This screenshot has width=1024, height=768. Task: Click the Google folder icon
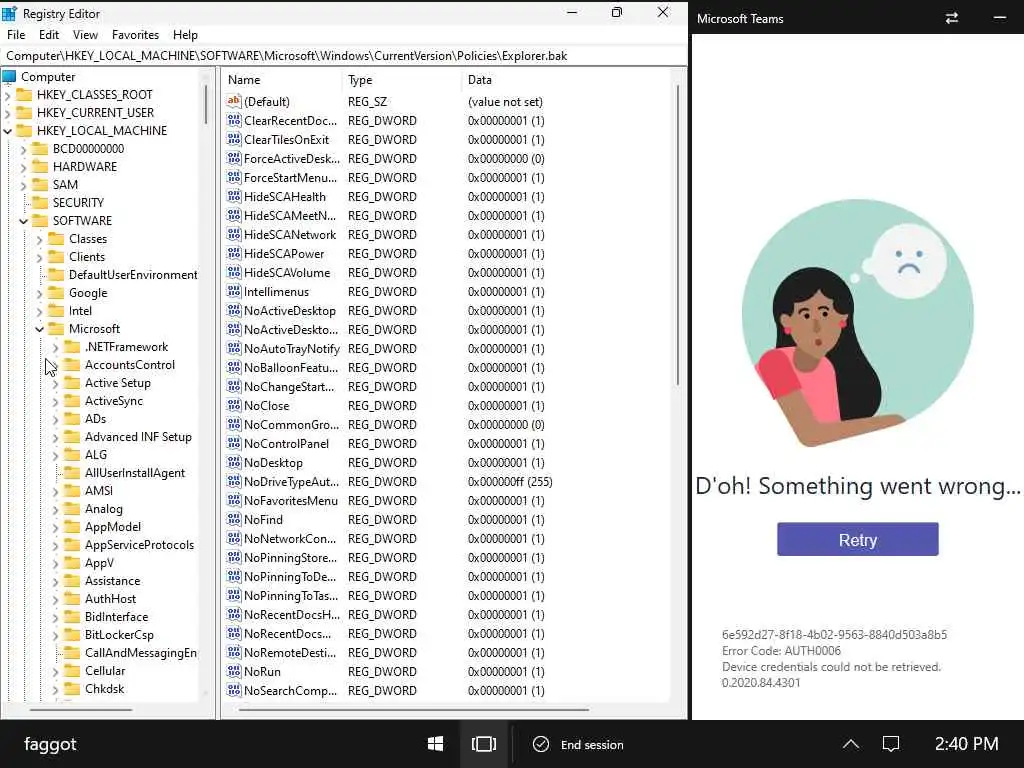[x=56, y=293]
